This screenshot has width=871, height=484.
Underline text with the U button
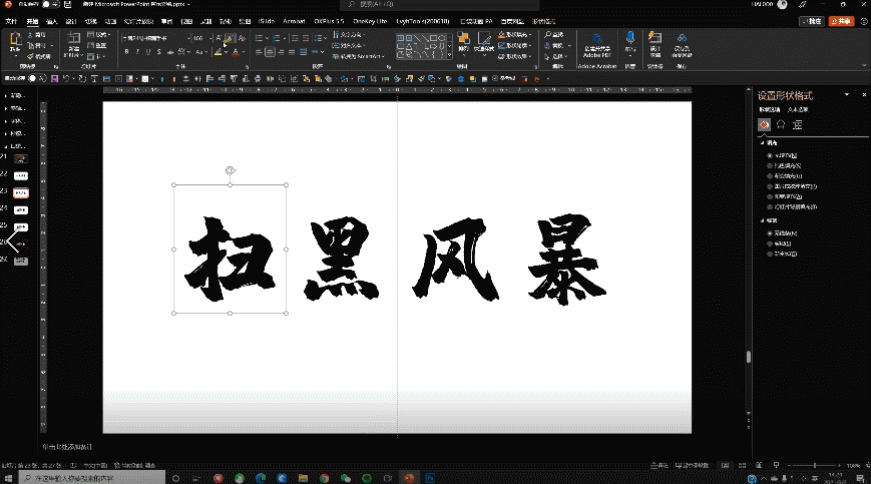(148, 52)
